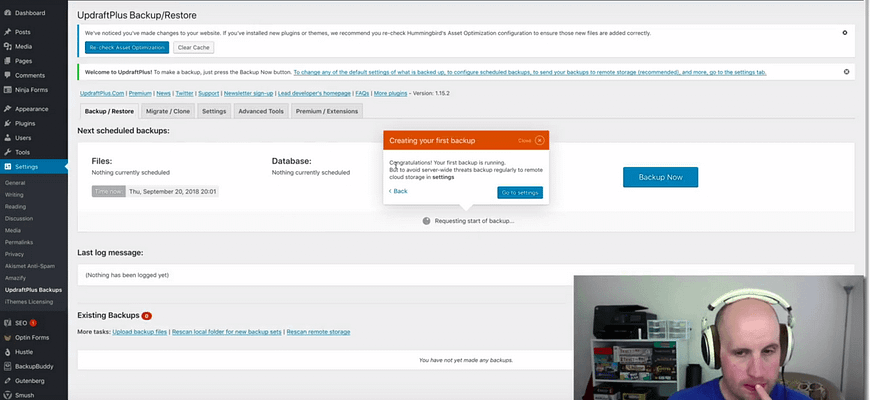Click the SEO Yoast icon
Image resolution: width=870 pixels, height=400 pixels.
pyautogui.click(x=7, y=323)
